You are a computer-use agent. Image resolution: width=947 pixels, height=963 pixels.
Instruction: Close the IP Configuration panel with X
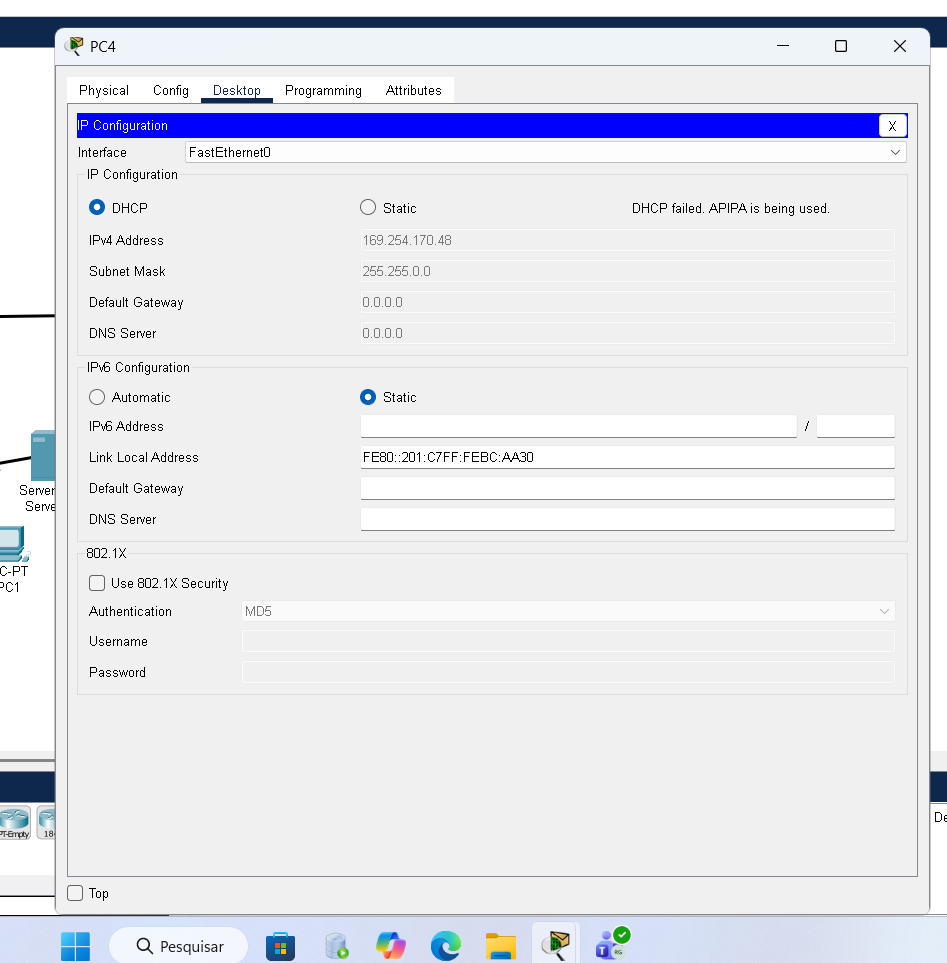click(x=892, y=126)
